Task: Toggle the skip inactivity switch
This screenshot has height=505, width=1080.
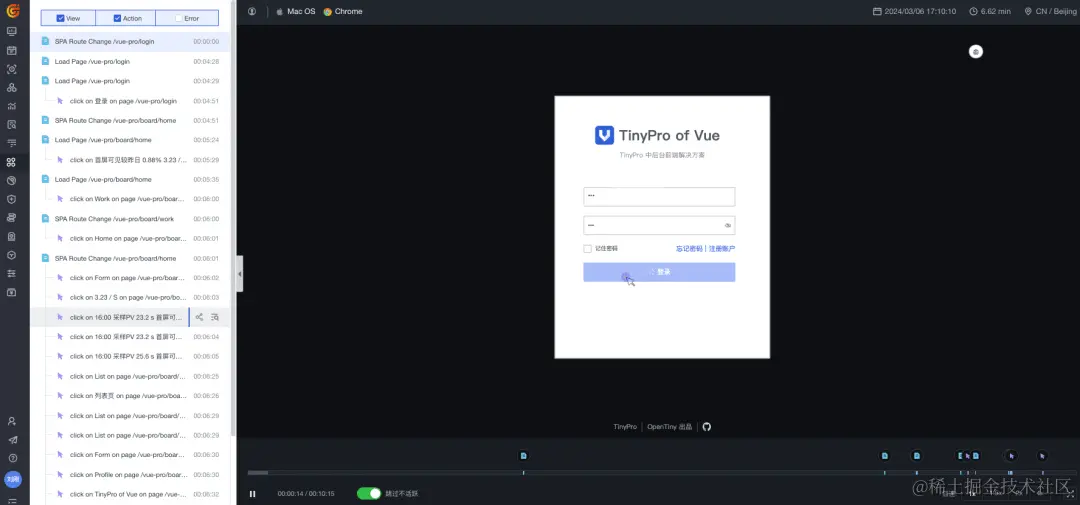Action: click(368, 493)
